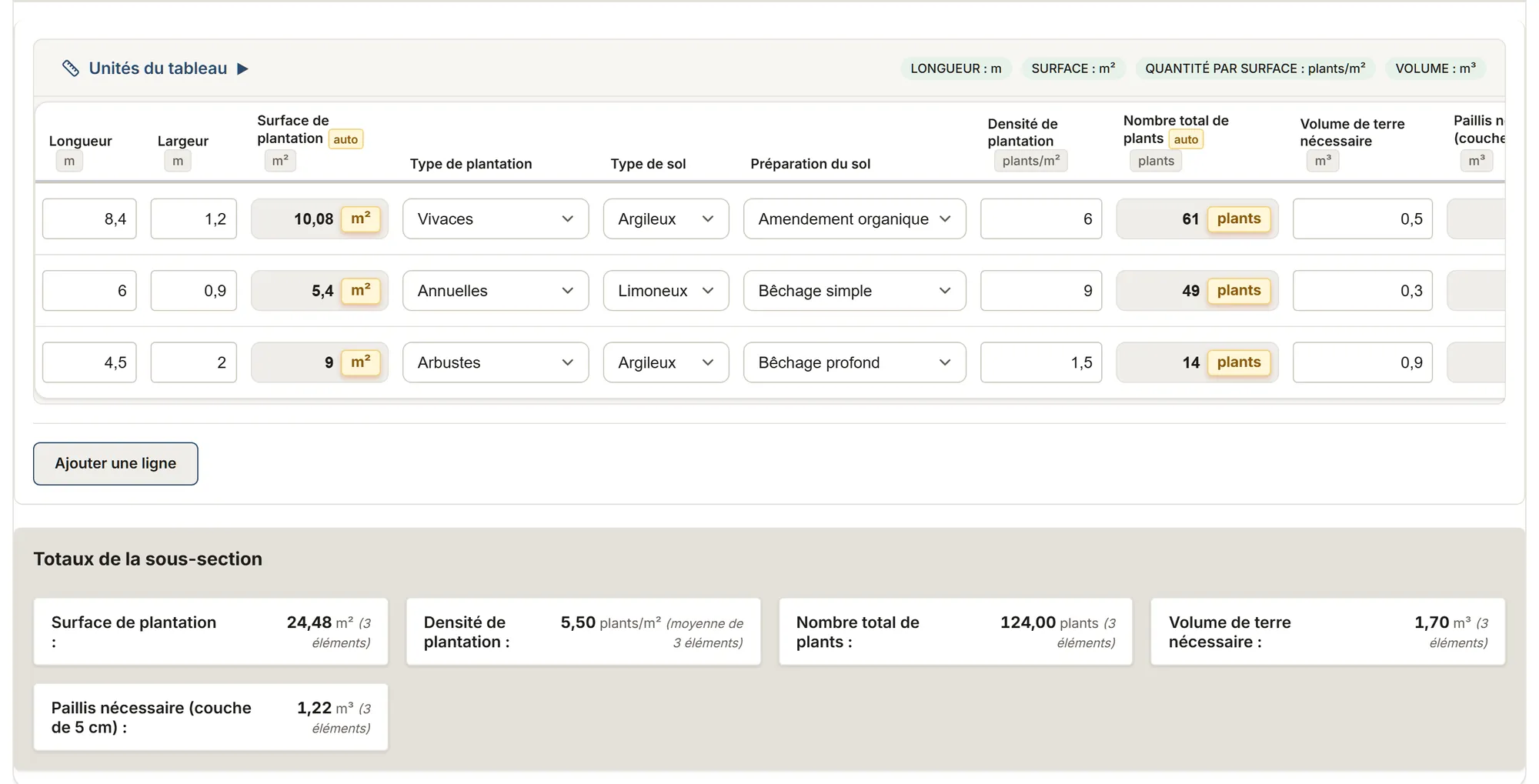Screen dimensions: 1539x784
Task: Click the computed surface value 10,08 m²
Action: 319,219
